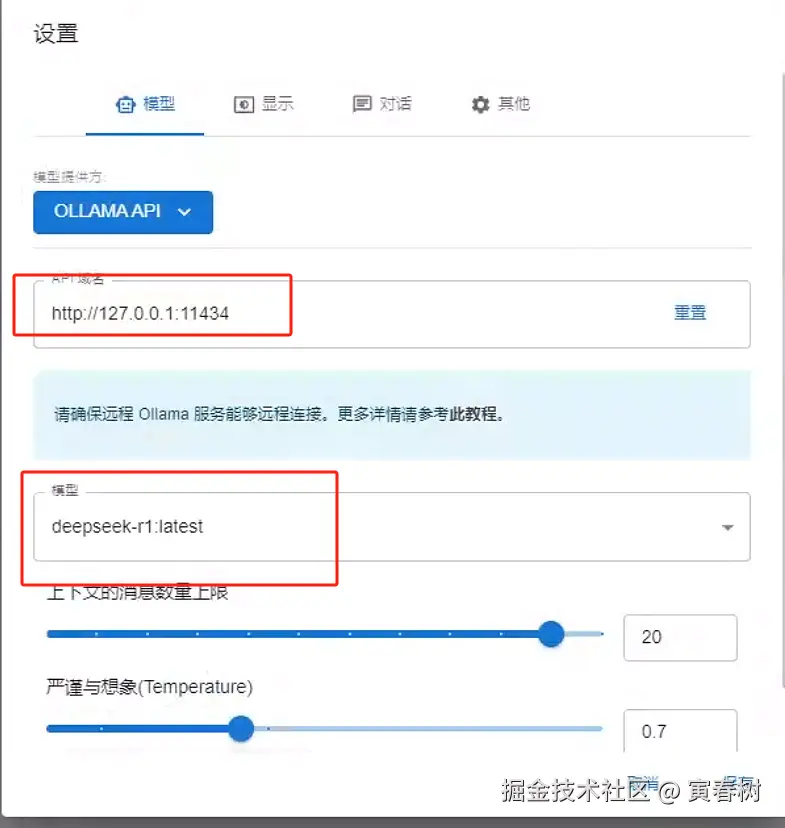Viewport: 785px width, 828px height.
Task: Open the deepseek-r1:latest model dropdown
Action: click(x=392, y=526)
